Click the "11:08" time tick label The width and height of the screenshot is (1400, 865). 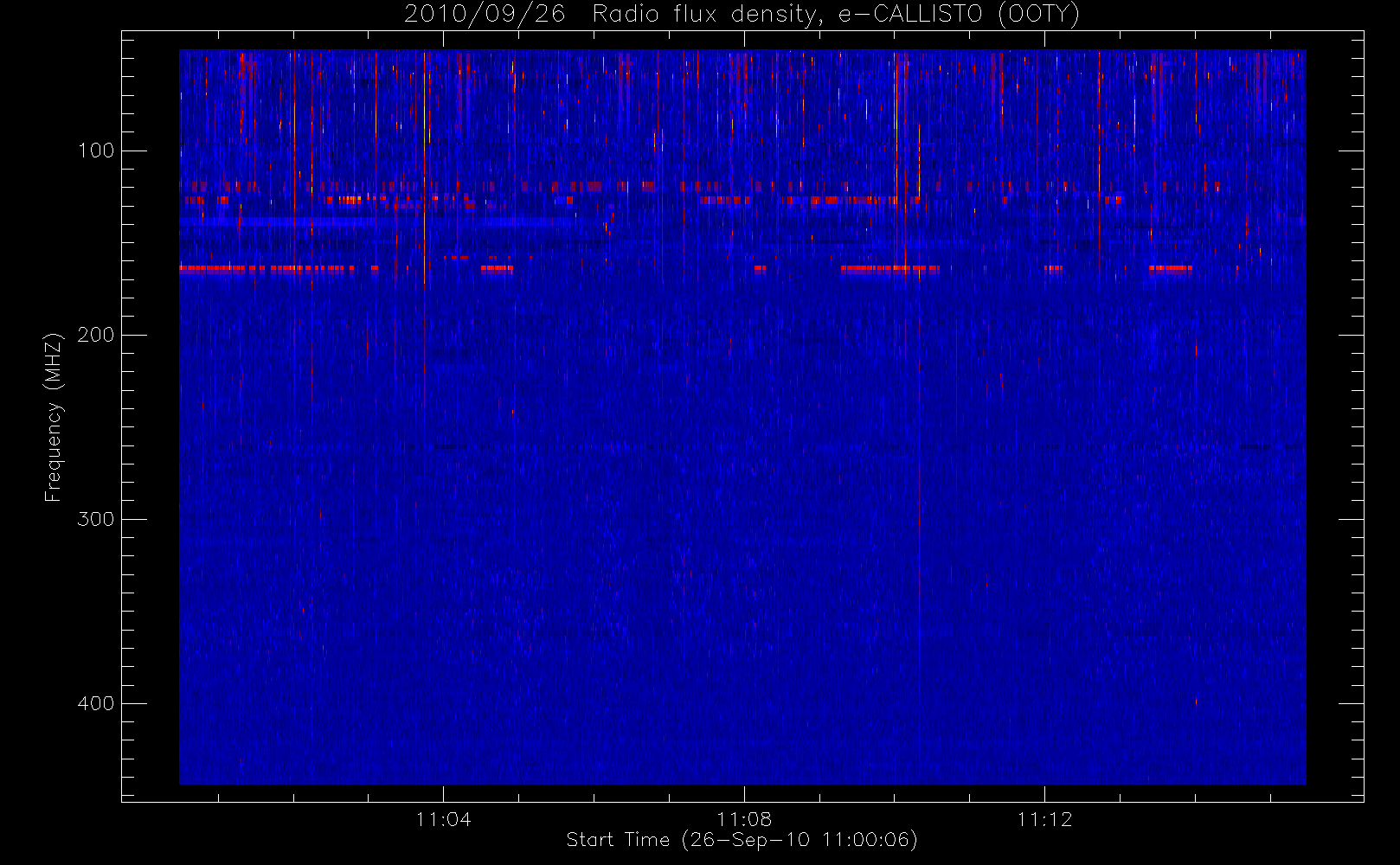[744, 819]
